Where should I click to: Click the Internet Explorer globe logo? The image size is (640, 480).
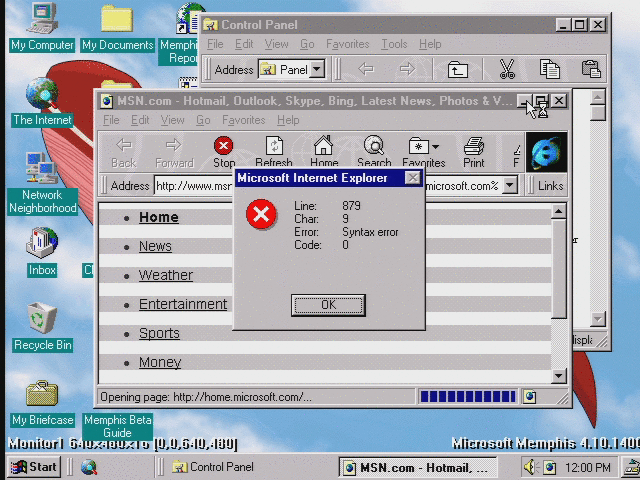pos(546,152)
